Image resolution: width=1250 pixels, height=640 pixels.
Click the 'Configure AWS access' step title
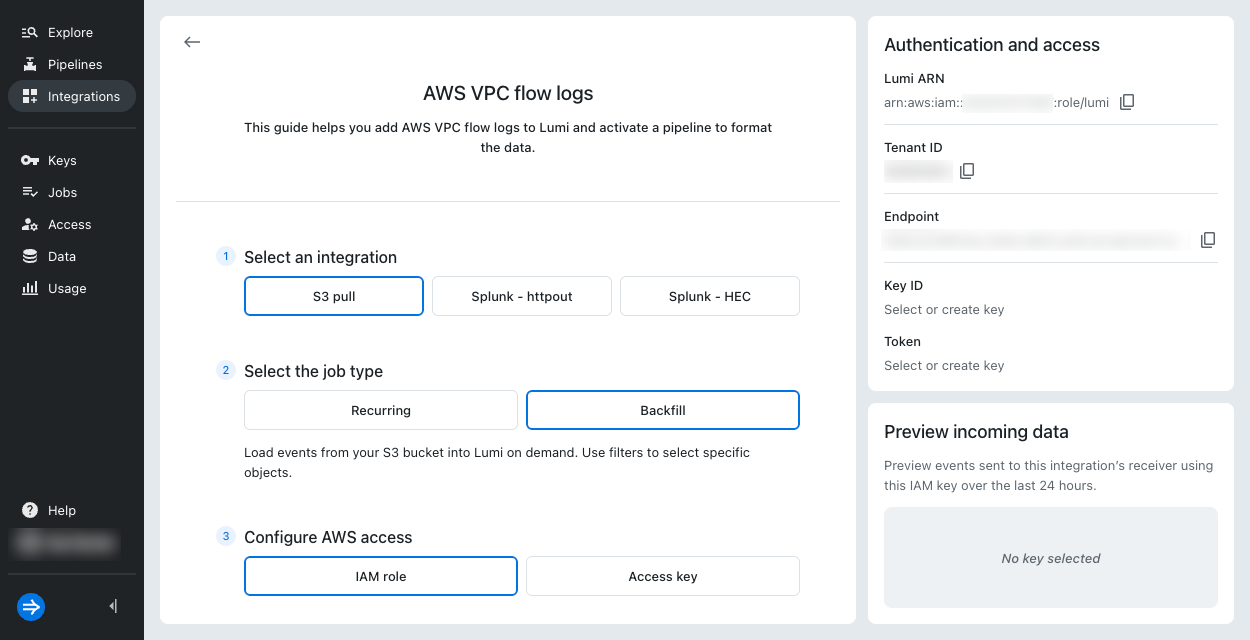[x=328, y=537]
